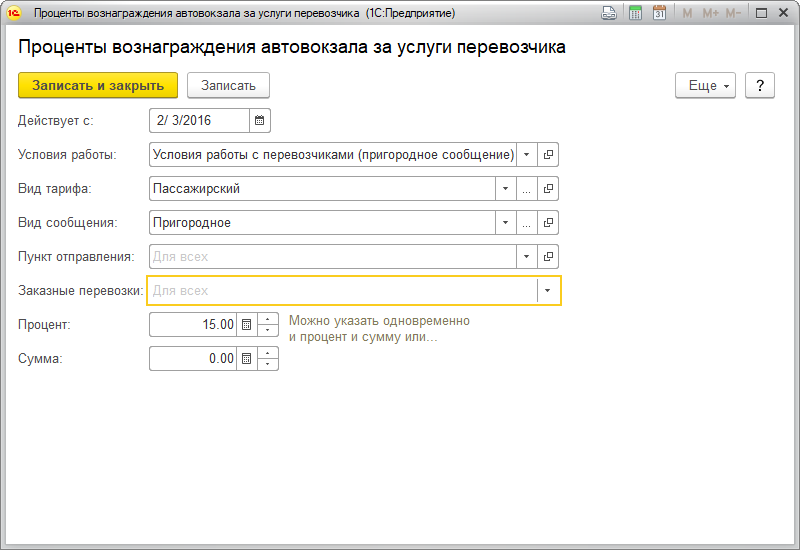Viewport: 800px width, 550px height.
Task: Expand the Пункт отправления dropdown
Action: (x=527, y=257)
